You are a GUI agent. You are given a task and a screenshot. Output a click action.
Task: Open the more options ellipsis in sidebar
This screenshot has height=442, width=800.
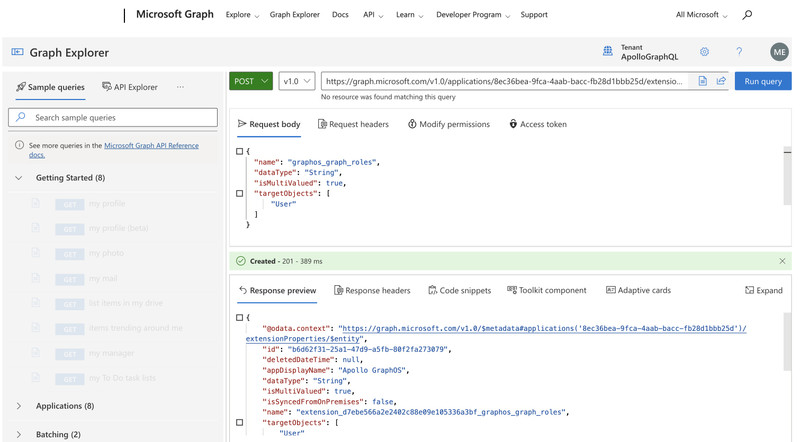point(180,87)
